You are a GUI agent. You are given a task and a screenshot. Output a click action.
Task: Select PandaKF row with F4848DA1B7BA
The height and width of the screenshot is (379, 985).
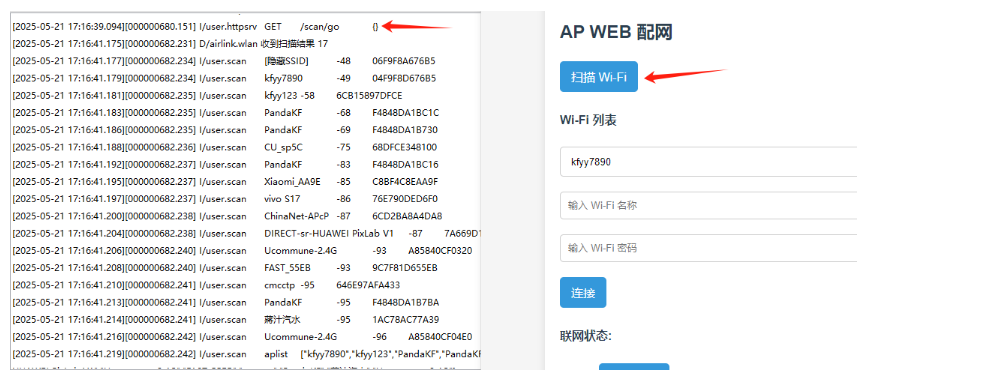[x=226, y=302]
